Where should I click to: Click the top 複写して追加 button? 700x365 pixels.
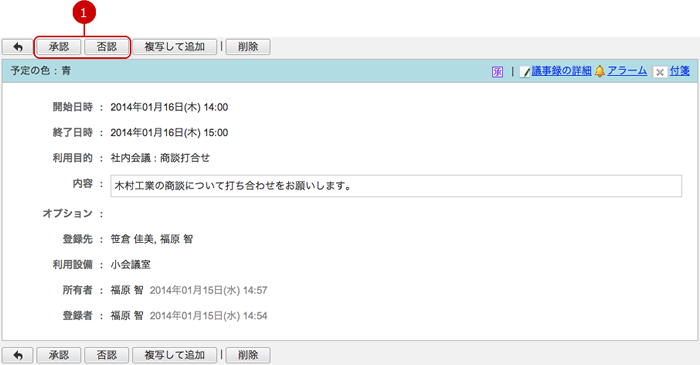click(175, 47)
